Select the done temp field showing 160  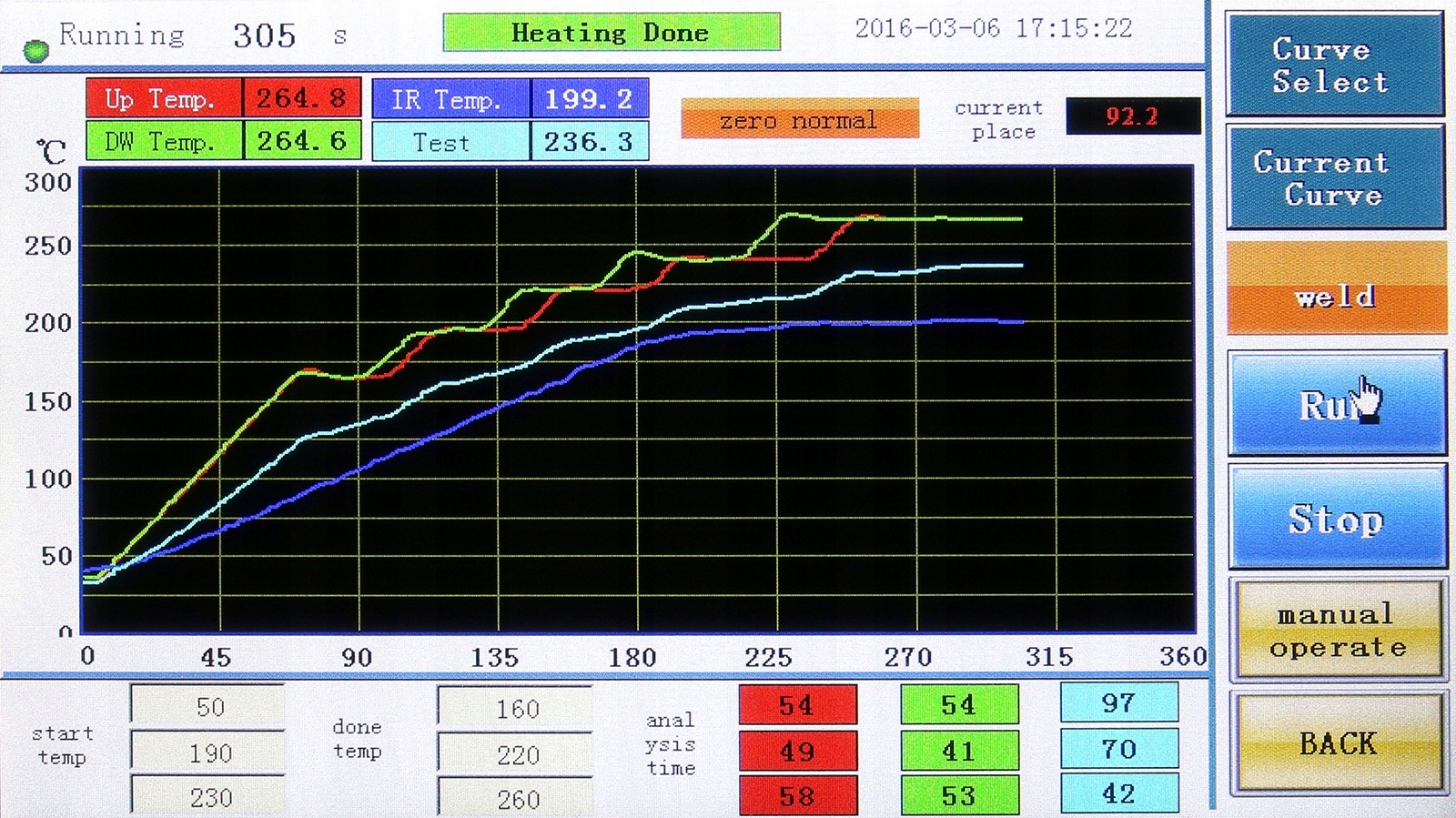516,709
